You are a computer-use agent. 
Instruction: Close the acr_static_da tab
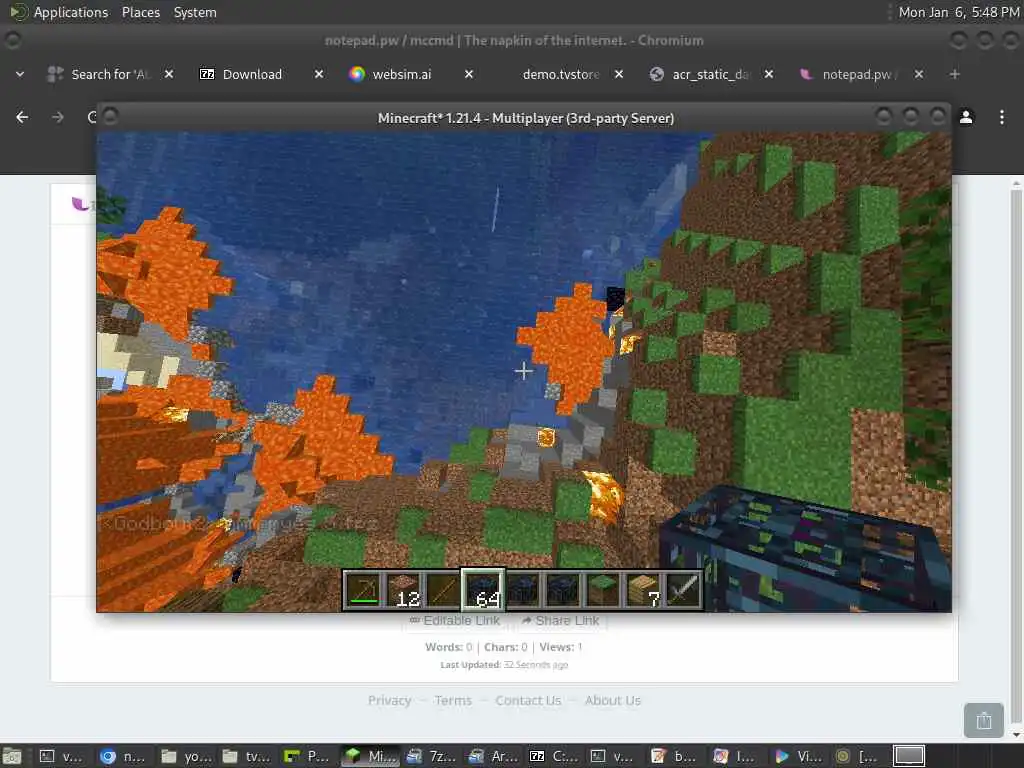[x=769, y=74]
